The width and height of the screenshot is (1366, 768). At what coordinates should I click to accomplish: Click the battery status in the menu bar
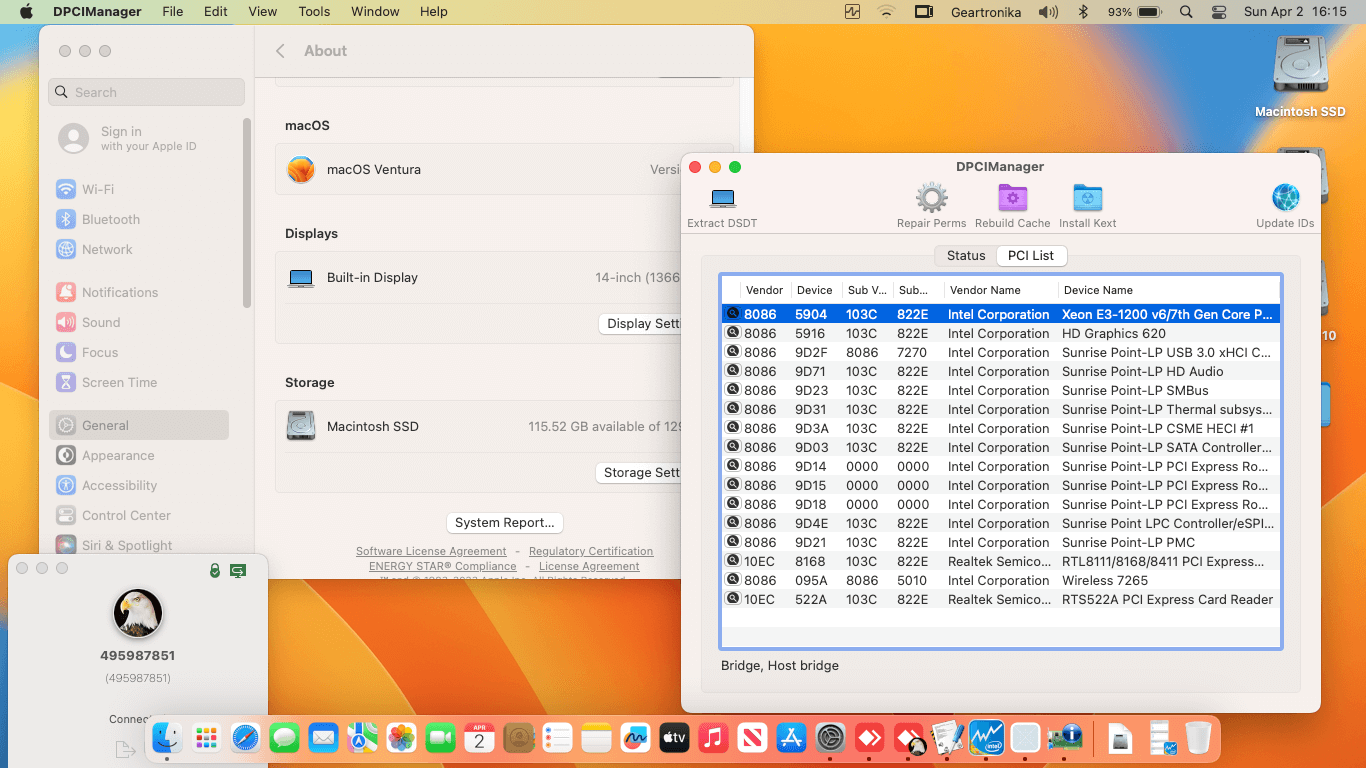[x=1134, y=12]
